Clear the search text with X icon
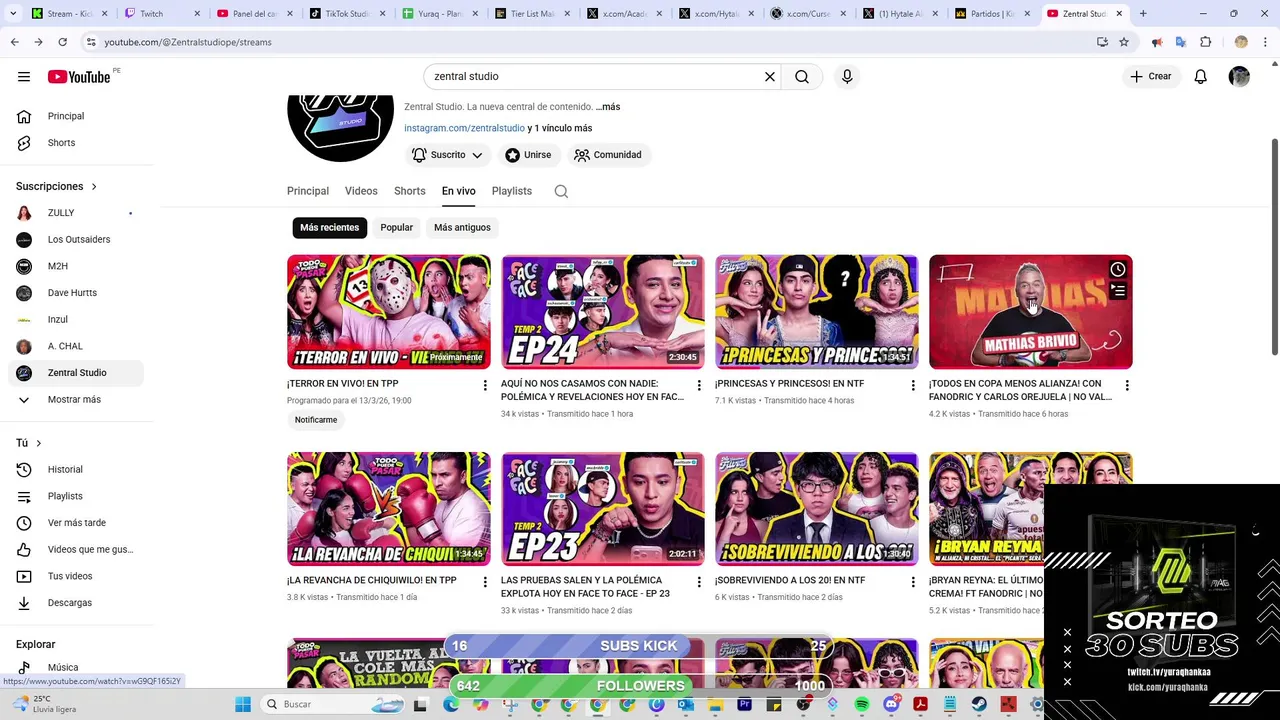Viewport: 1280px width, 720px height. pyautogui.click(x=770, y=77)
